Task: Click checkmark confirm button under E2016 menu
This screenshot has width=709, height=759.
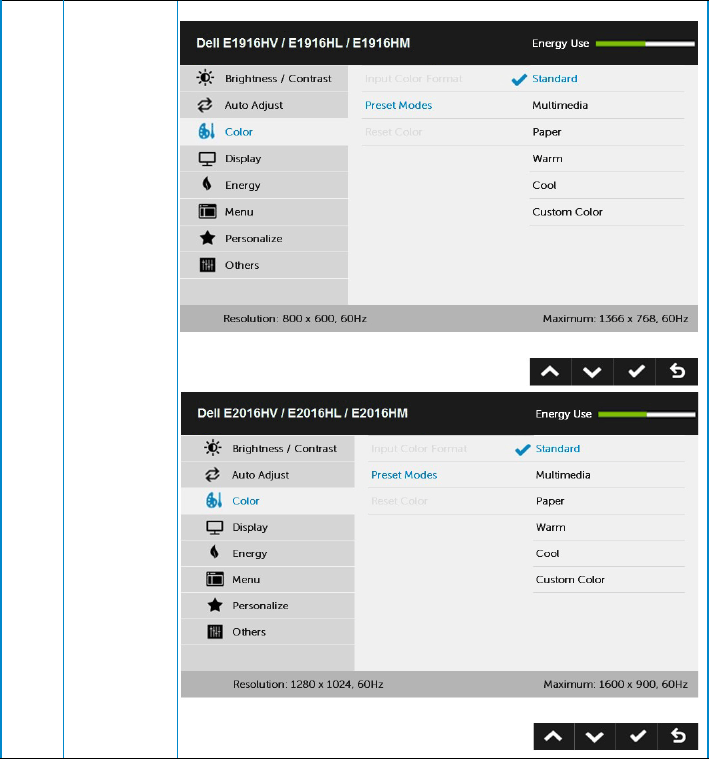Action: pyautogui.click(x=636, y=736)
